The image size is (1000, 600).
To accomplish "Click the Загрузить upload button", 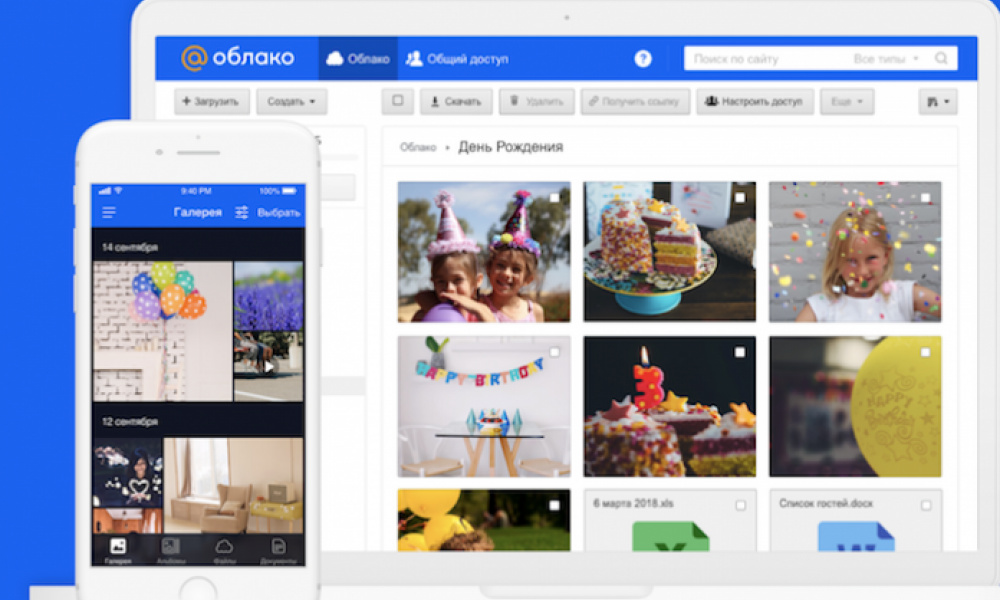I will [212, 102].
